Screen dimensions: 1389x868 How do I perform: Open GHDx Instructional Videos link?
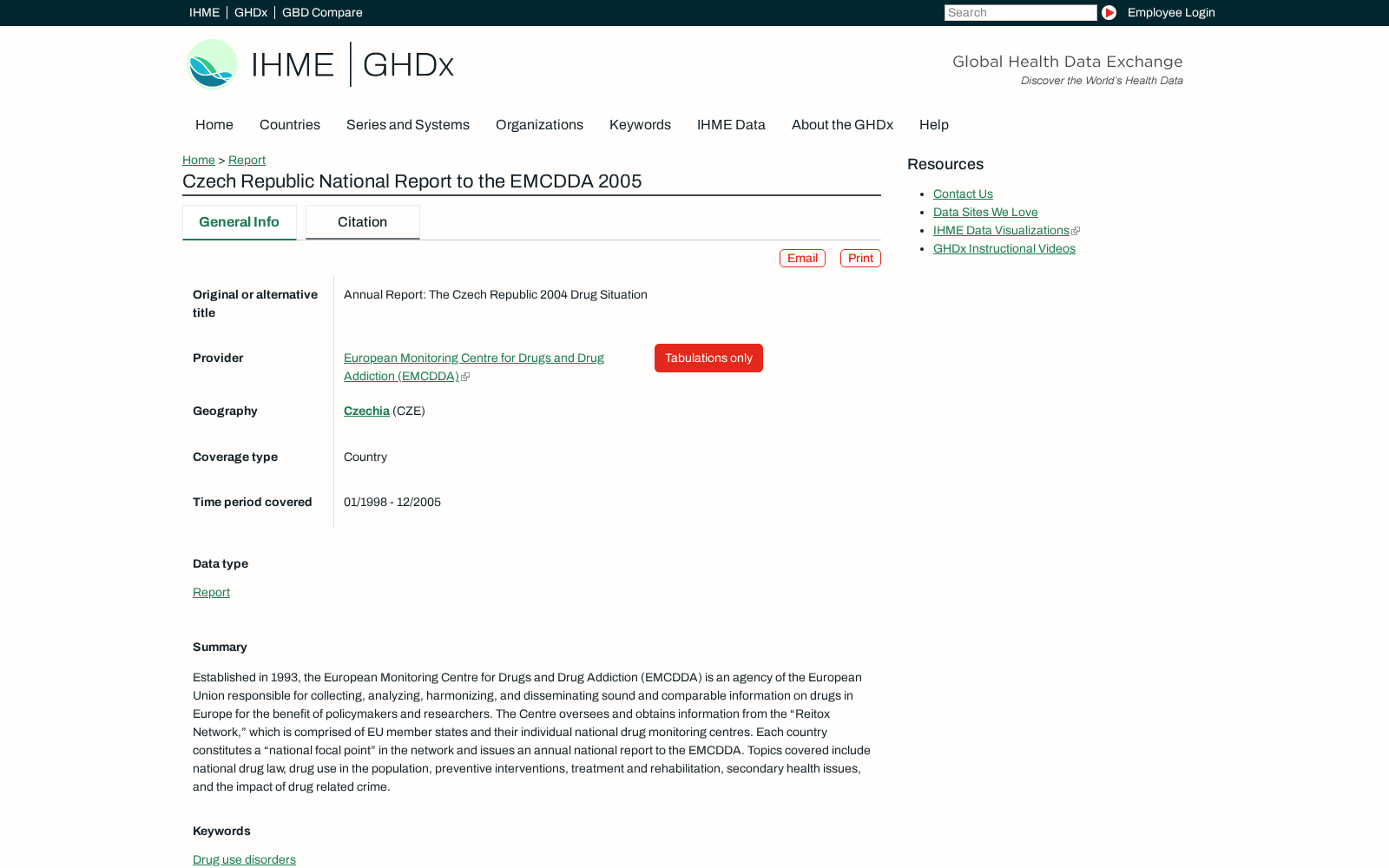click(x=1004, y=248)
